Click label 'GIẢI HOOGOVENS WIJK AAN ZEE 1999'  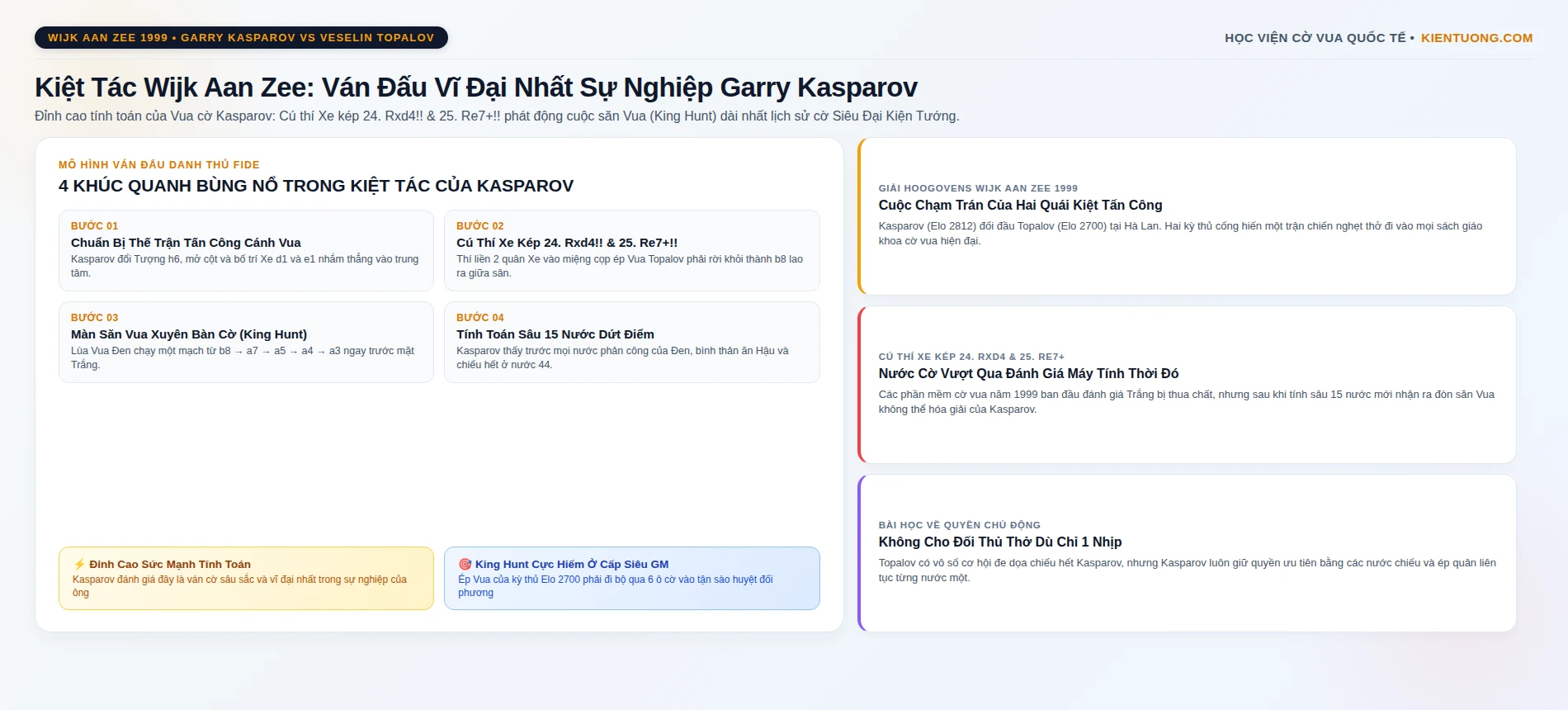978,188
